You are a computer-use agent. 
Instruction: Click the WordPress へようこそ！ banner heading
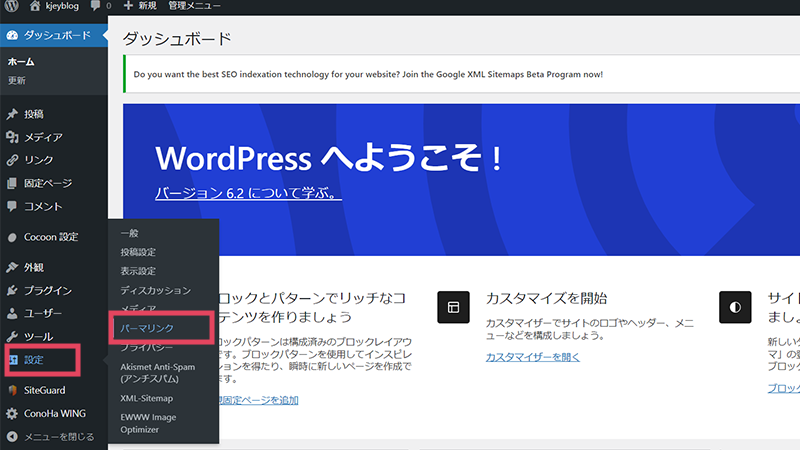[330, 158]
